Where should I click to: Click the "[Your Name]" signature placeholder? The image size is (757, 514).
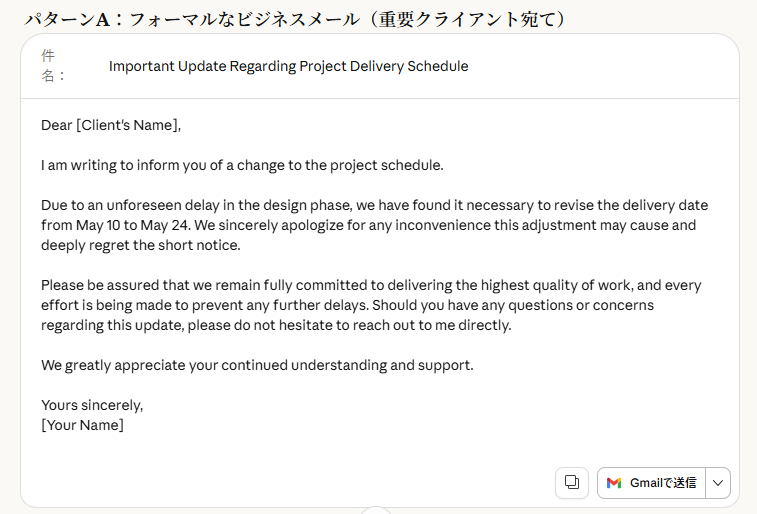[82, 425]
